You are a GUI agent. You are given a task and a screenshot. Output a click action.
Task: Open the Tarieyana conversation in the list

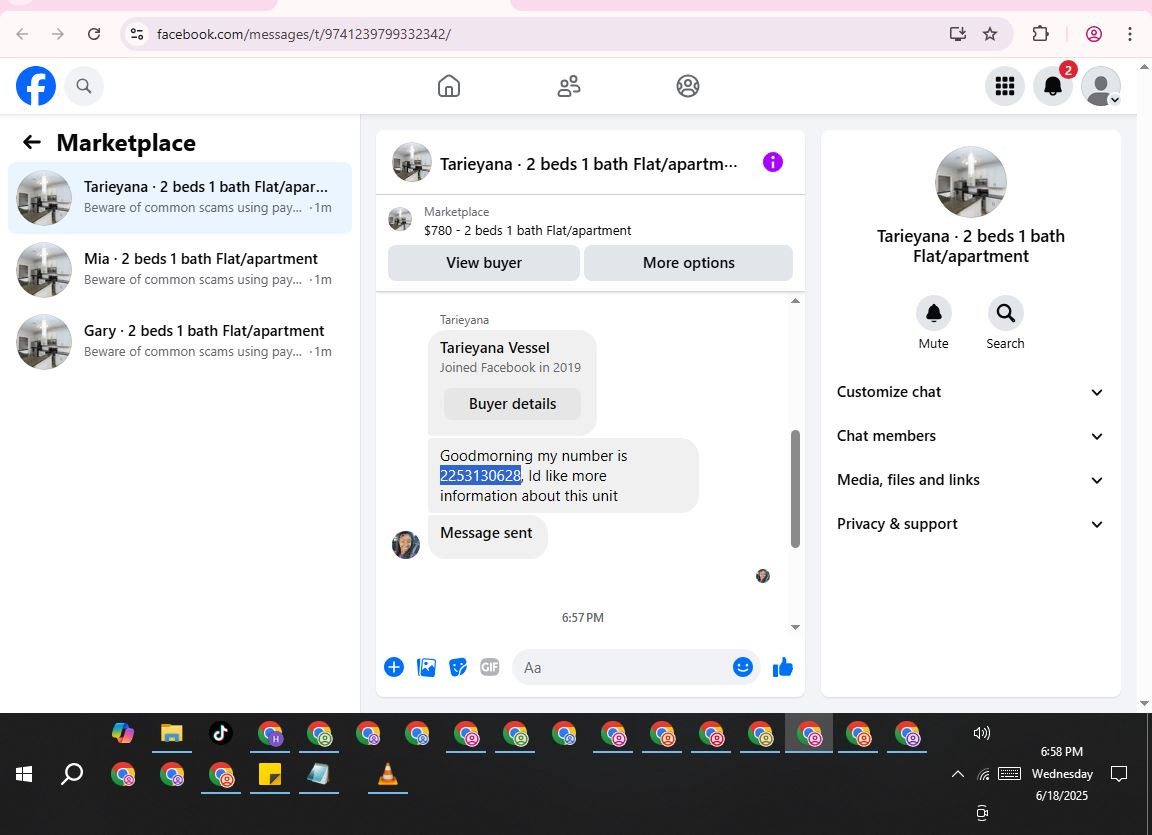180,198
